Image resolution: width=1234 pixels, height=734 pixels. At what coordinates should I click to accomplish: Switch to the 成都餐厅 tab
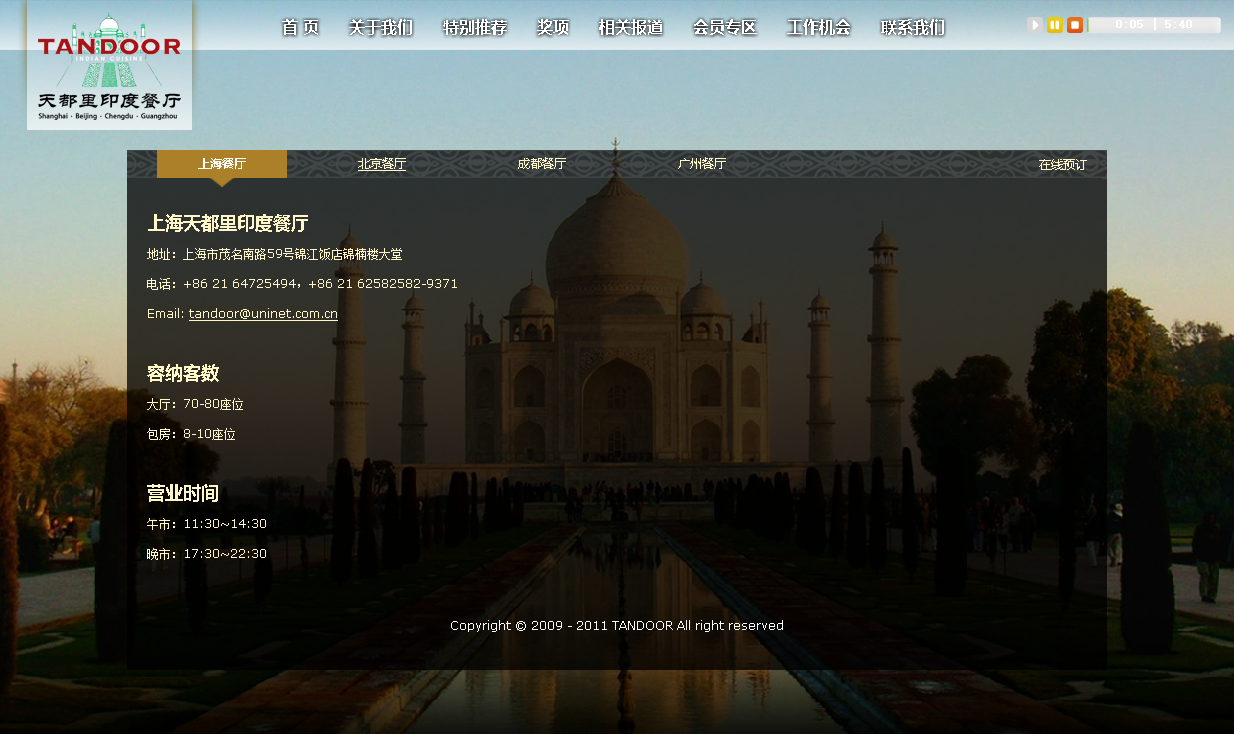click(x=542, y=164)
